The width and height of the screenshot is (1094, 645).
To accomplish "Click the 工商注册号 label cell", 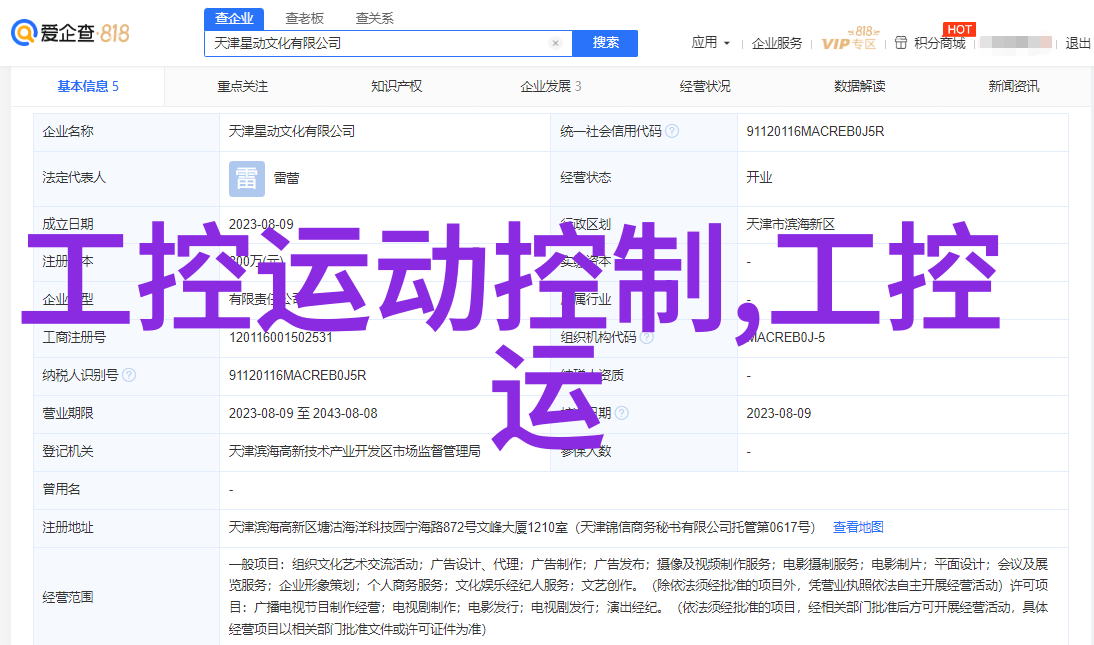I will click(x=126, y=338).
